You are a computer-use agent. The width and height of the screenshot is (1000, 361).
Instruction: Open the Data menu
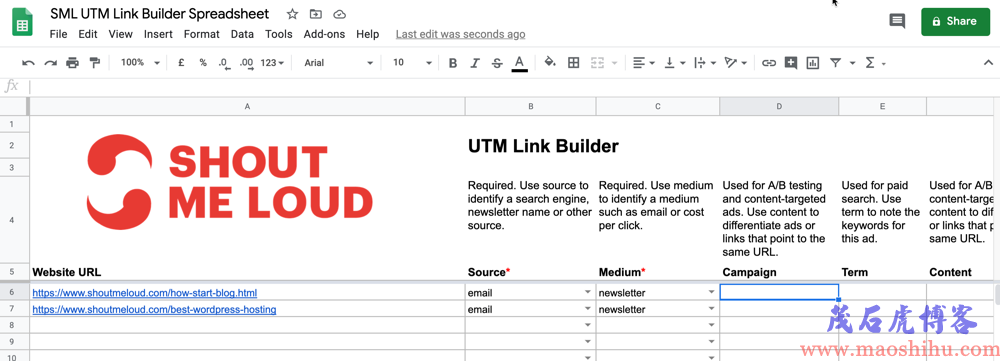pos(242,34)
